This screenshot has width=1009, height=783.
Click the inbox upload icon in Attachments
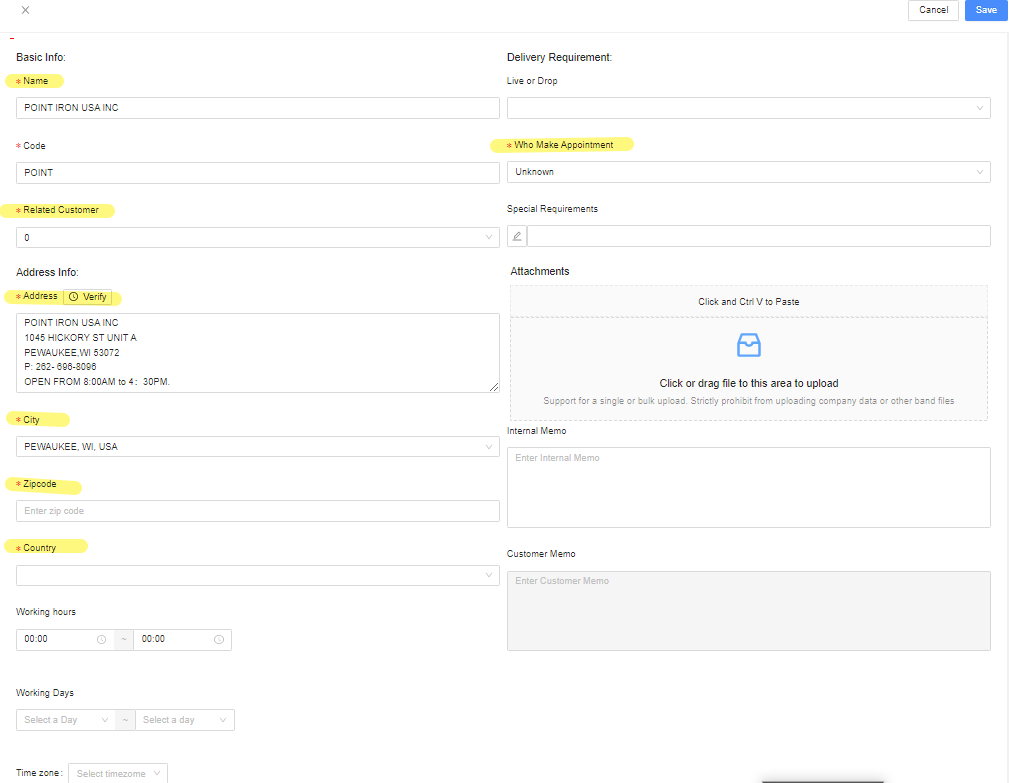[x=748, y=345]
